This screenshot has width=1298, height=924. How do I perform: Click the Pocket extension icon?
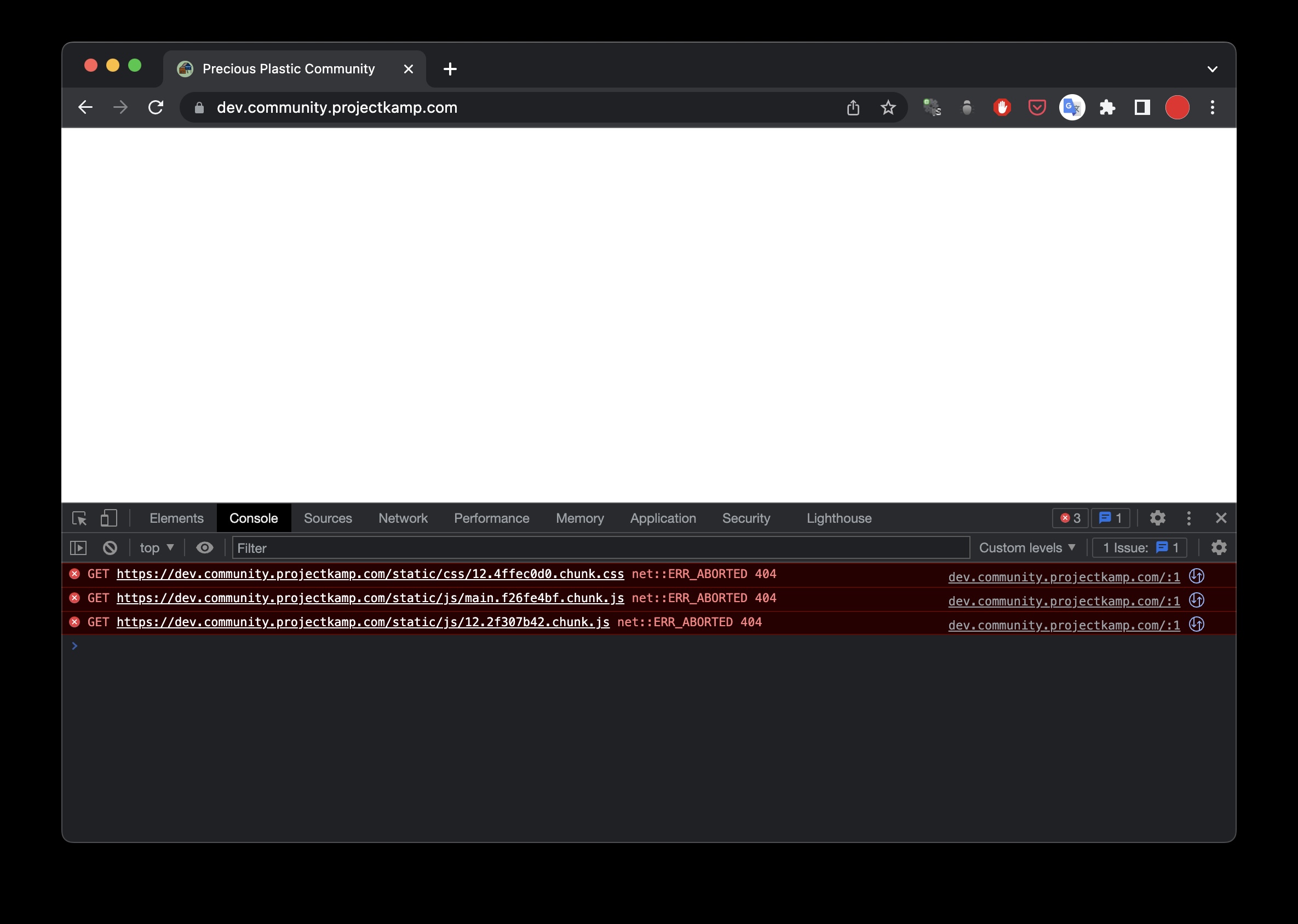(1037, 107)
